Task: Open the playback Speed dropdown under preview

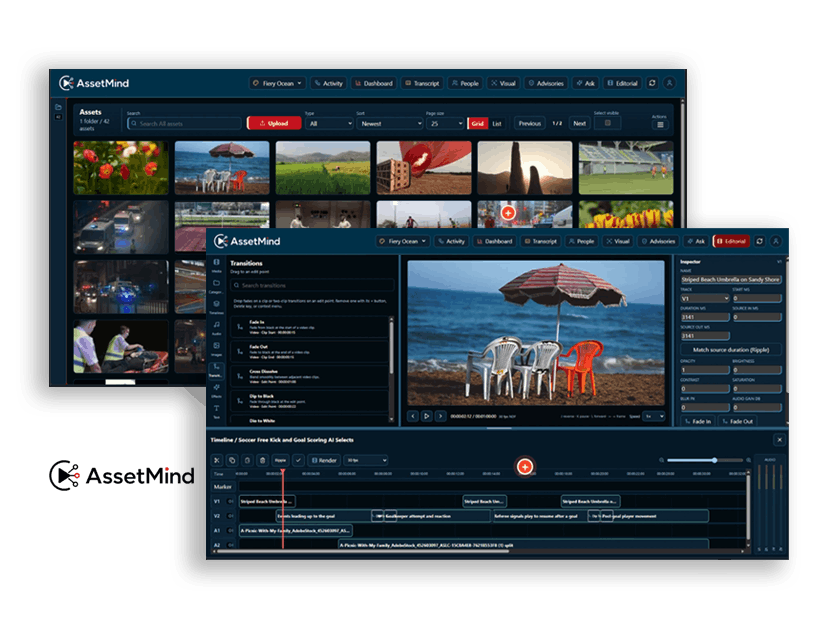Action: [x=655, y=416]
